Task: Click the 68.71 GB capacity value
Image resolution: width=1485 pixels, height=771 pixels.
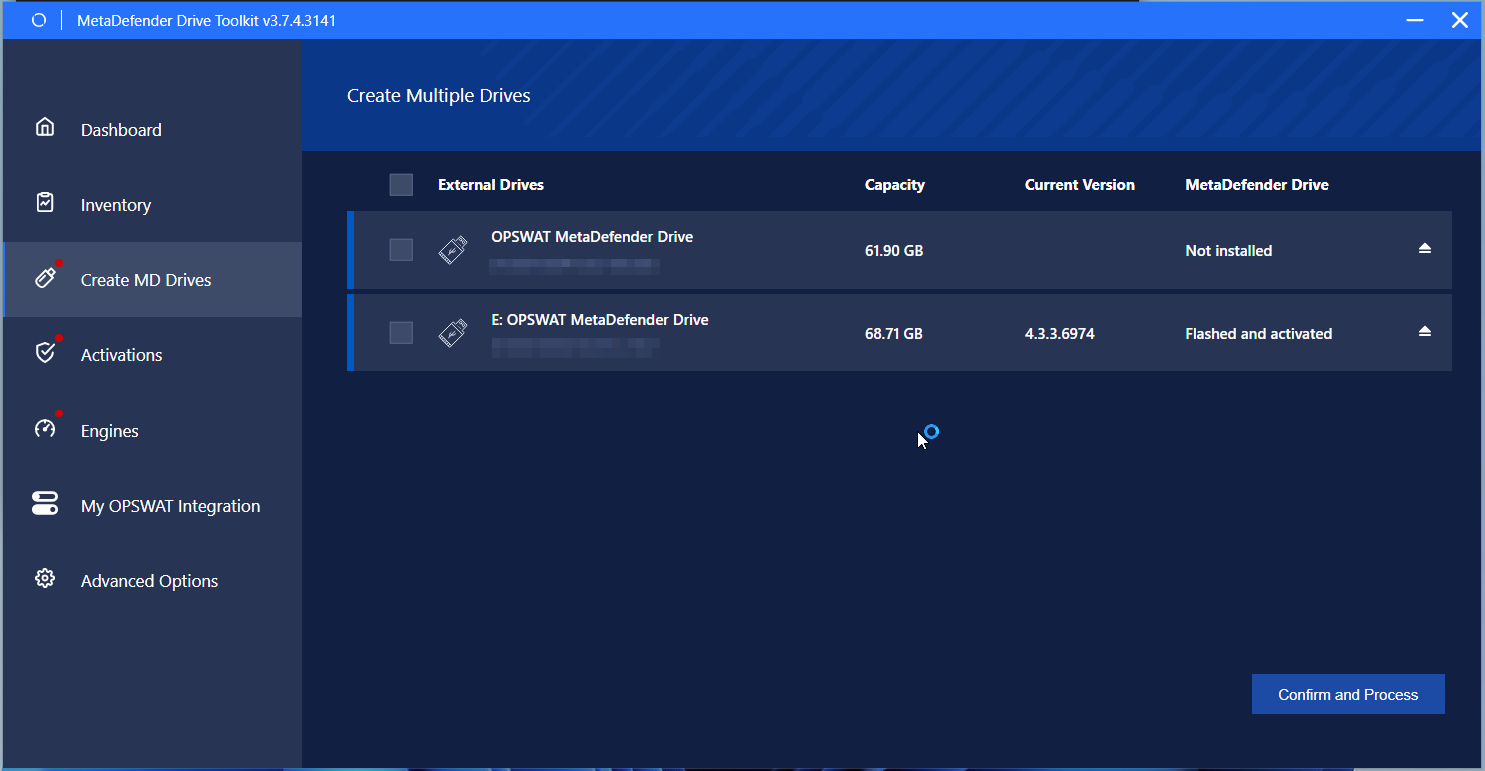Action: click(894, 334)
